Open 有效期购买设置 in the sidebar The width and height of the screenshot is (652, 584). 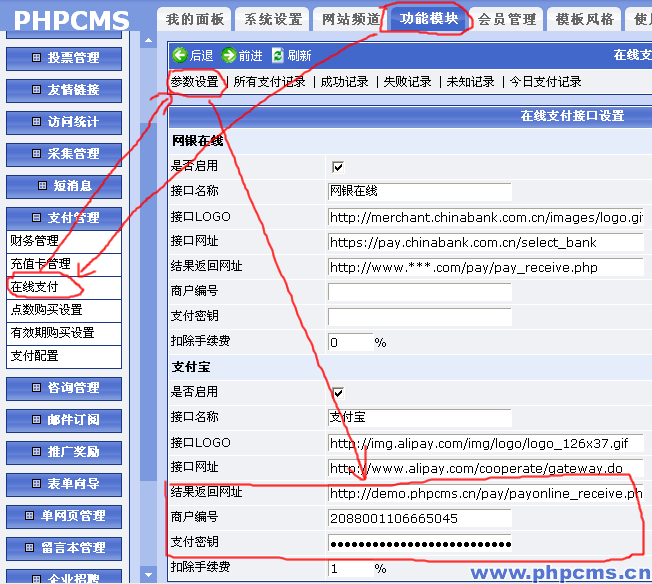click(64, 333)
